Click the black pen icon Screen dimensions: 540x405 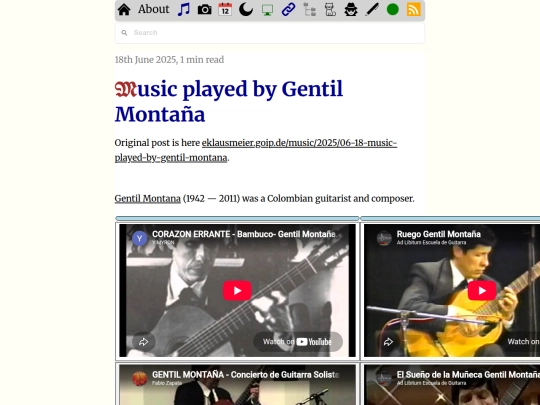372,10
